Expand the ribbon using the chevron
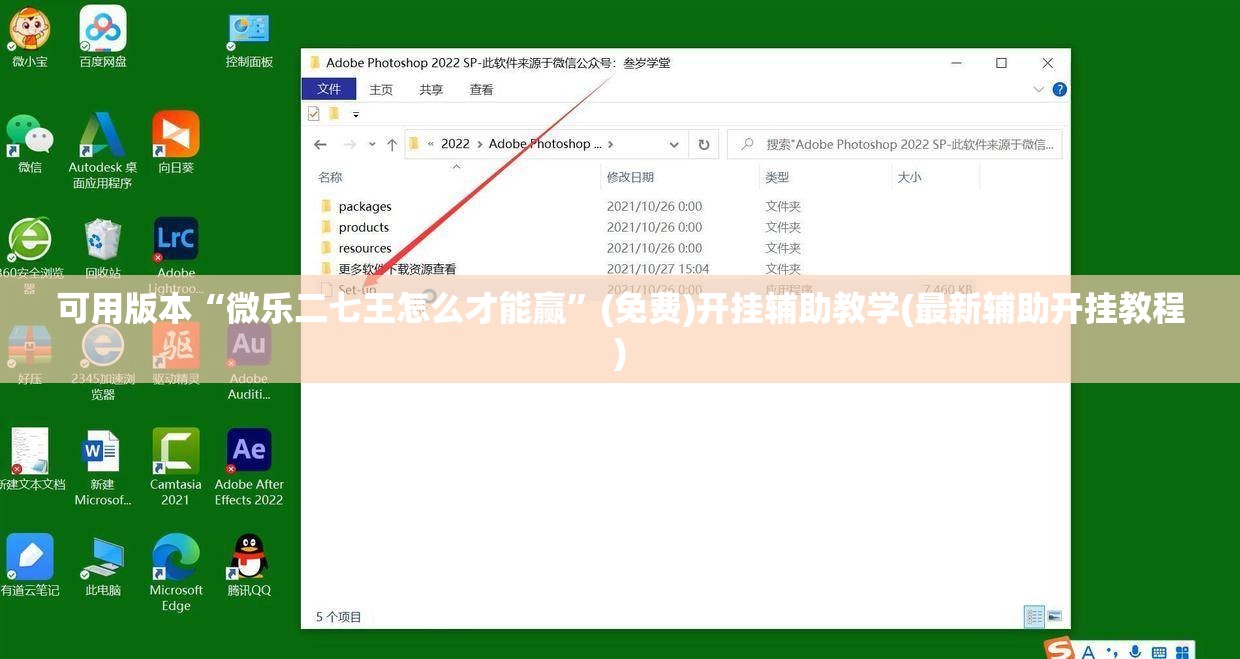 coord(1039,89)
